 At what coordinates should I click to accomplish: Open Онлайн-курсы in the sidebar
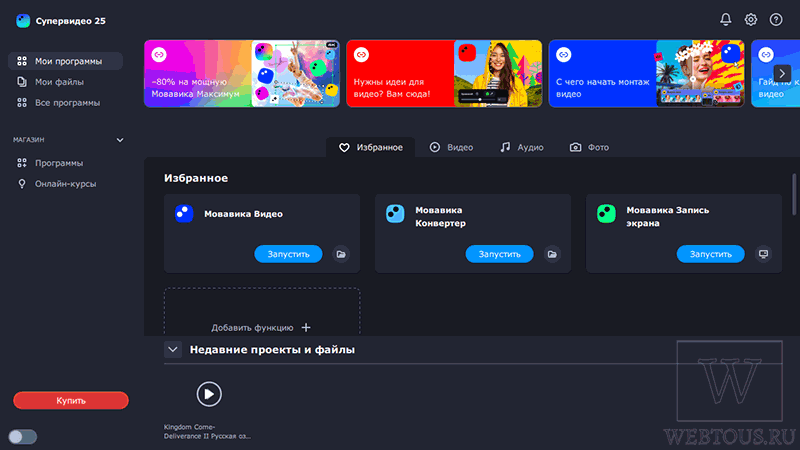click(65, 184)
